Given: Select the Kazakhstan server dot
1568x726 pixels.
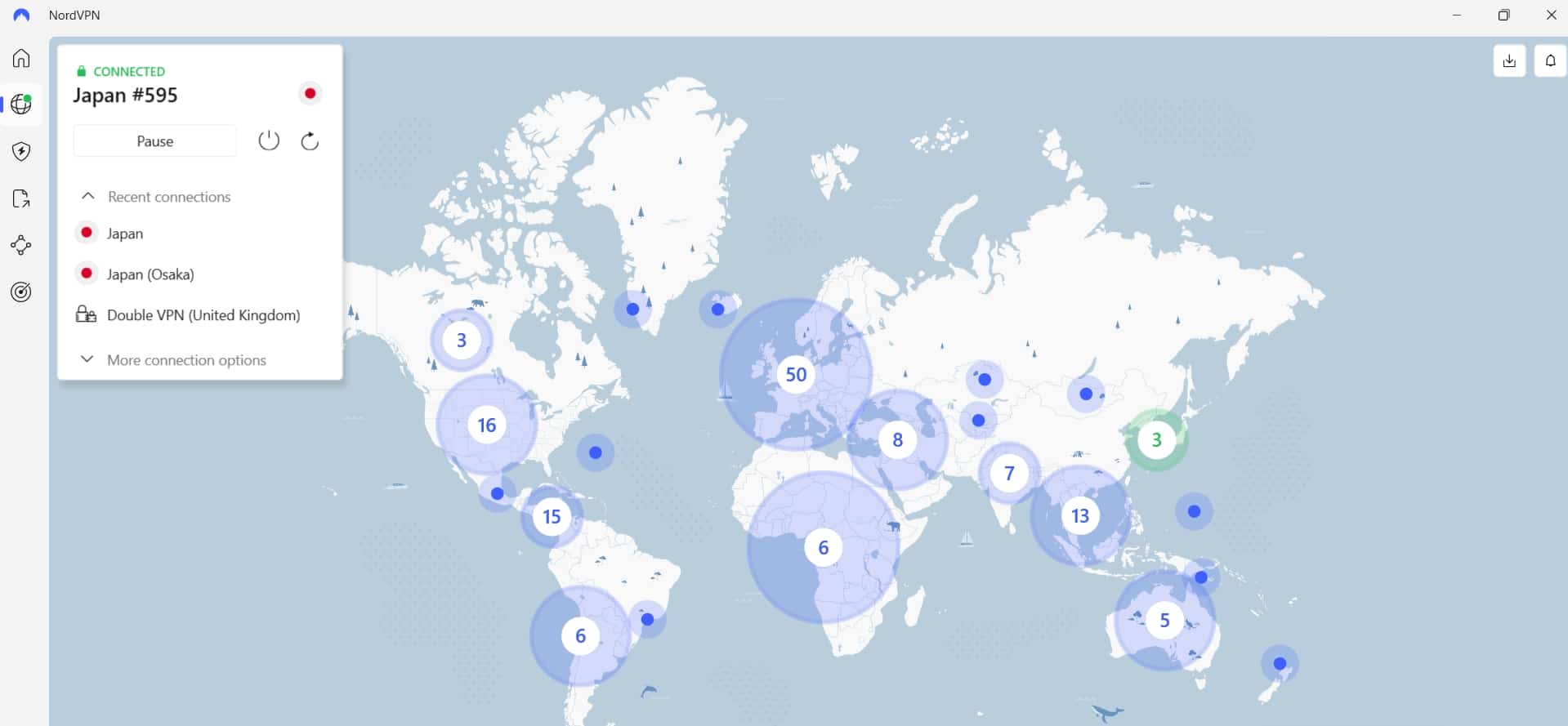Looking at the screenshot, I should click(985, 380).
